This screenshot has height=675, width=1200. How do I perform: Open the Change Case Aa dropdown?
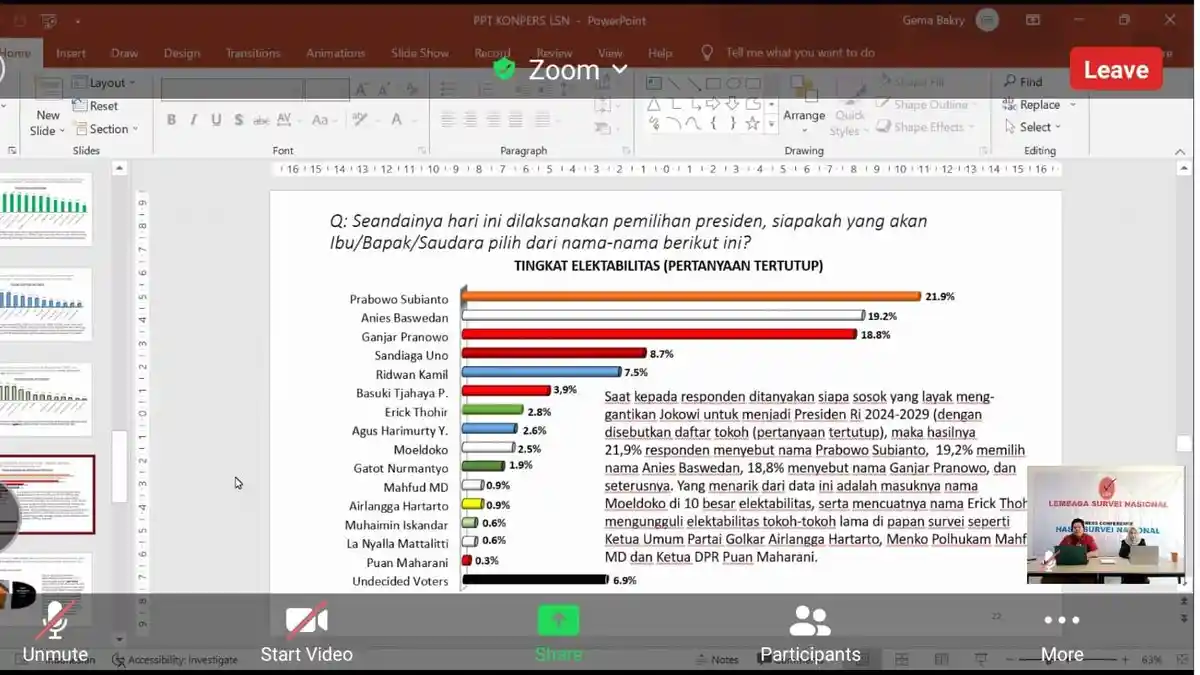pyautogui.click(x=324, y=120)
